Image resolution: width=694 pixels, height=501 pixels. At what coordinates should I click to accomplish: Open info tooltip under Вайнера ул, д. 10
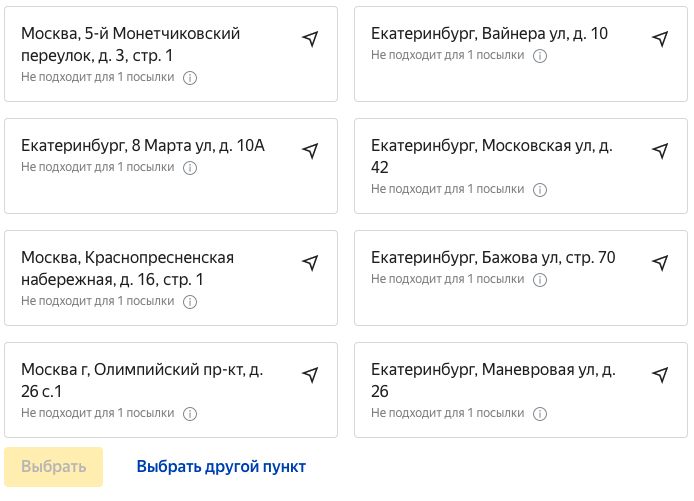pyautogui.click(x=540, y=56)
